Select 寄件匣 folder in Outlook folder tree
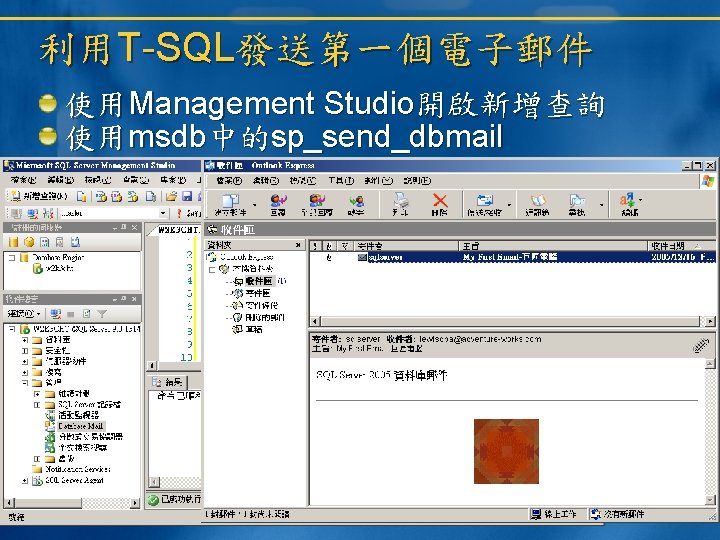The image size is (720, 540). [x=257, y=293]
